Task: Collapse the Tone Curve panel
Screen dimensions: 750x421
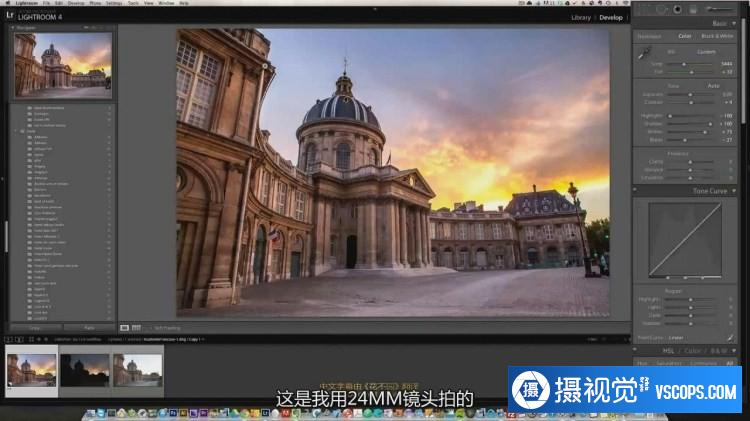Action: (734, 190)
